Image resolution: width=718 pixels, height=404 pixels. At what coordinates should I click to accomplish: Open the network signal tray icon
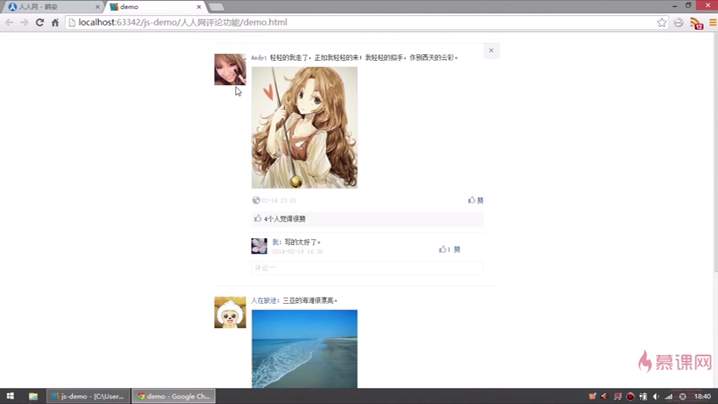[x=669, y=396]
